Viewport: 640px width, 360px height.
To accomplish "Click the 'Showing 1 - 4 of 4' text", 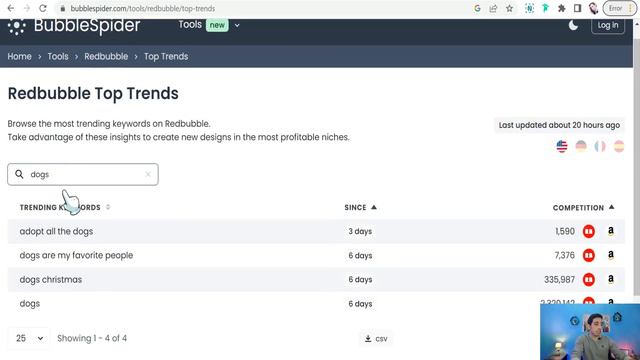I will point(92,338).
